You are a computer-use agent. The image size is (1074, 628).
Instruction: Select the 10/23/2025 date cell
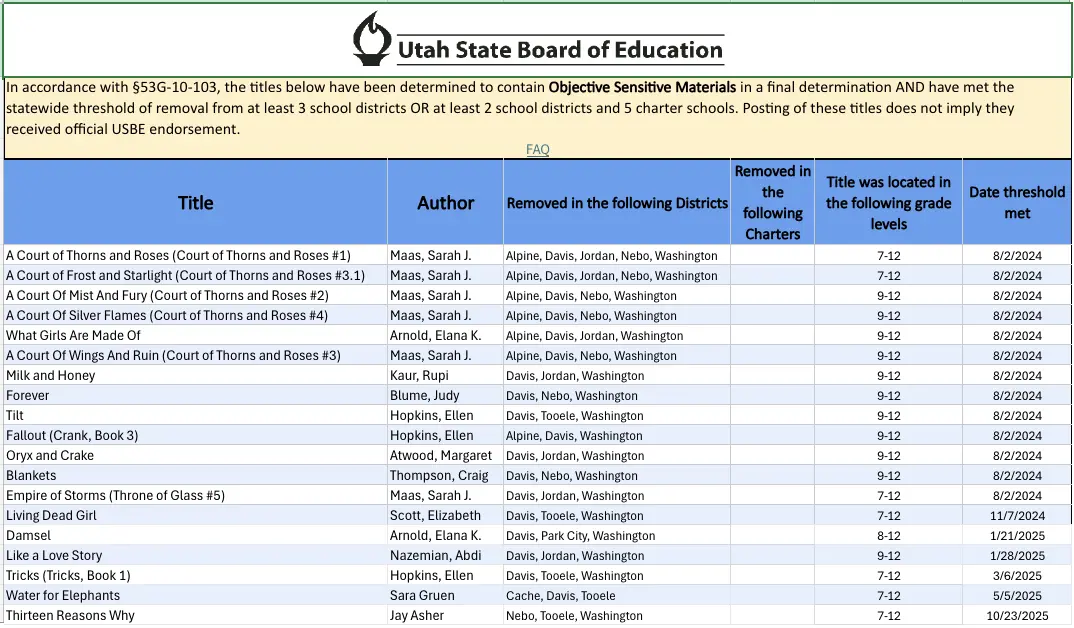pos(1017,616)
